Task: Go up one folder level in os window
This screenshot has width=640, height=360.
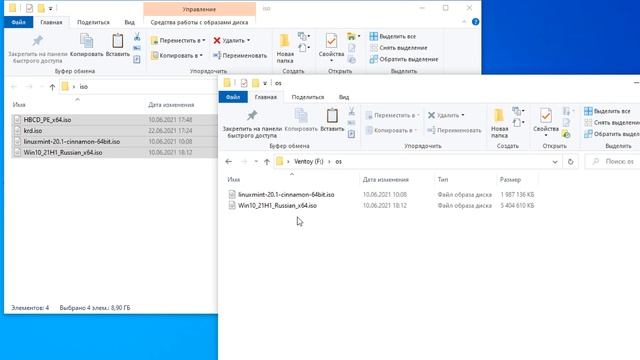Action: coord(267,162)
